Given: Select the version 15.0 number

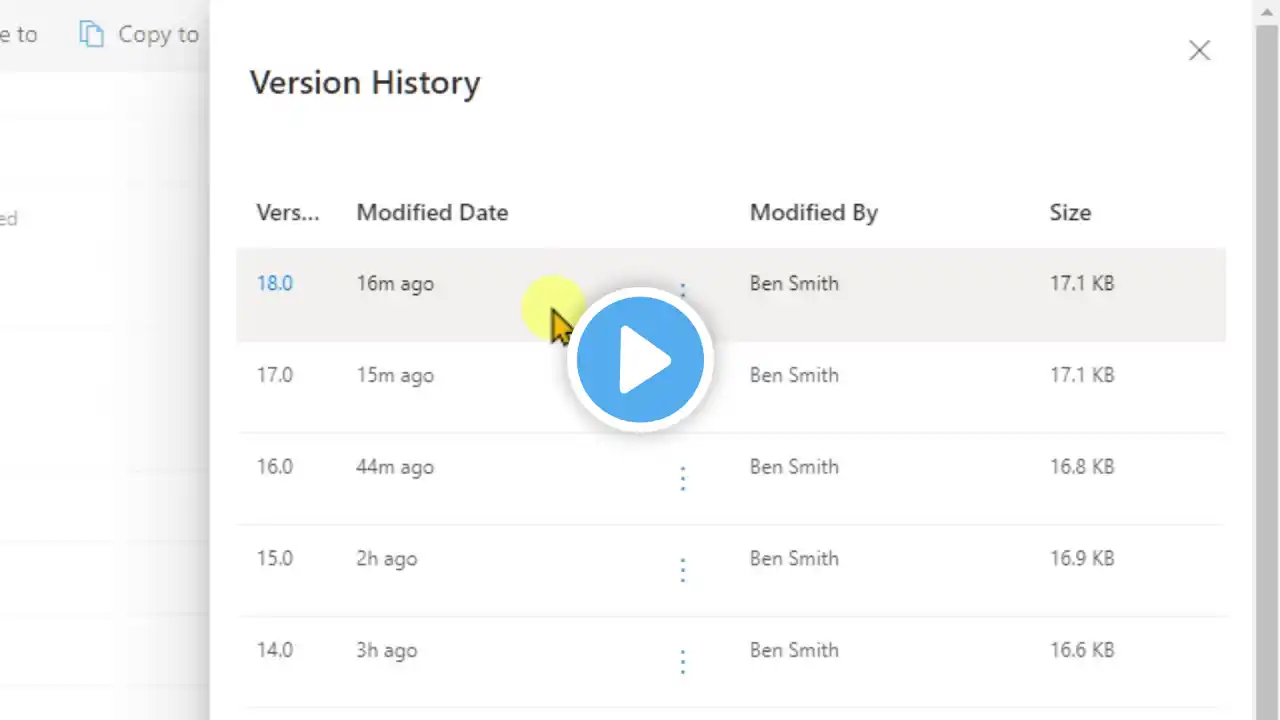Looking at the screenshot, I should [x=275, y=558].
